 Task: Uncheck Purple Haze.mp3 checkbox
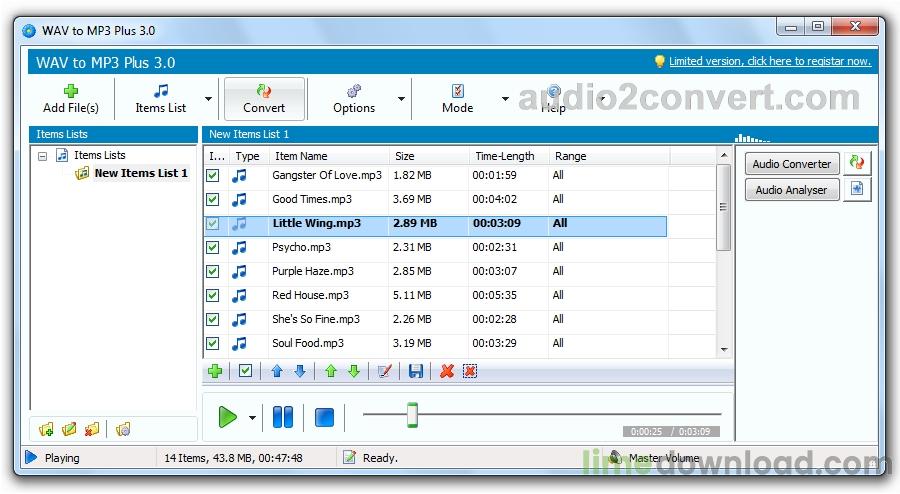[213, 271]
